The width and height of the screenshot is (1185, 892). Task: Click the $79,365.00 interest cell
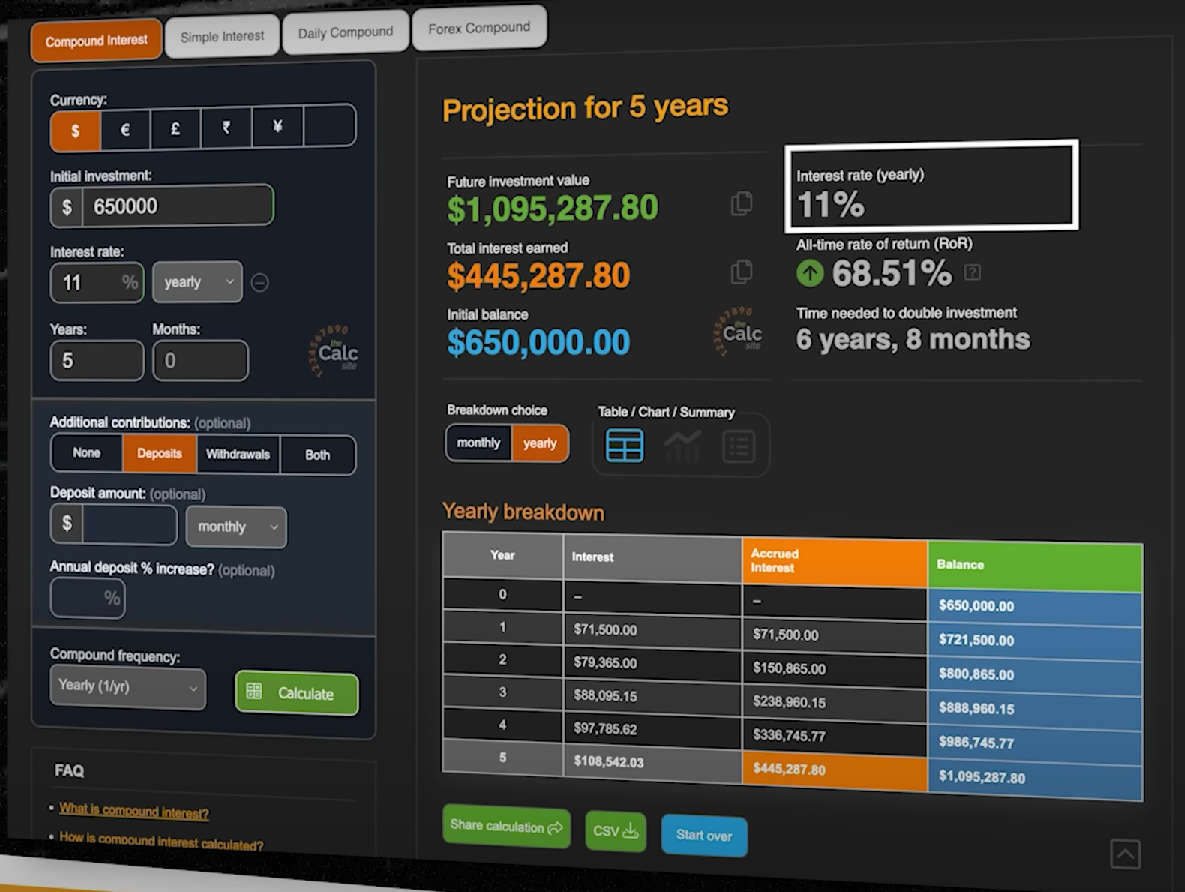[x=652, y=663]
